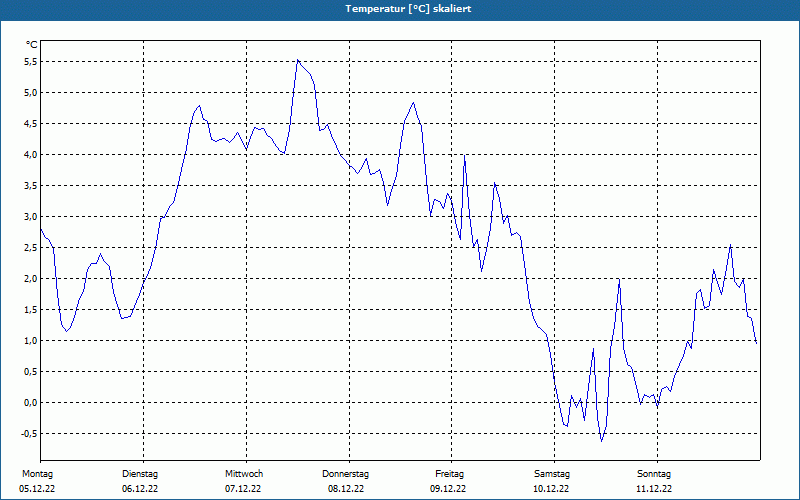Click the 4,5 y-axis label
The width and height of the screenshot is (800, 500).
pyautogui.click(x=31, y=123)
